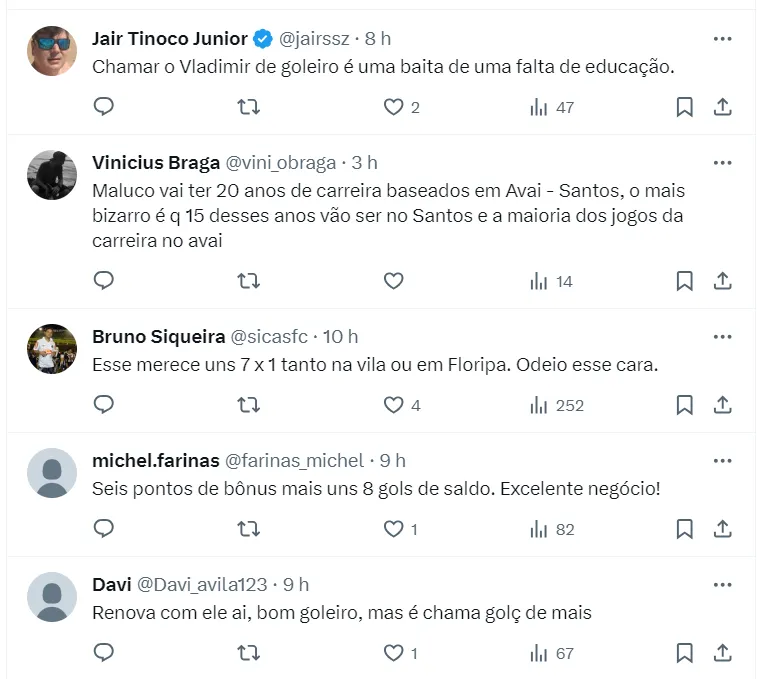Reply to michel.farinas's tweet
Screen dimensions: 757x679
pyautogui.click(x=104, y=529)
